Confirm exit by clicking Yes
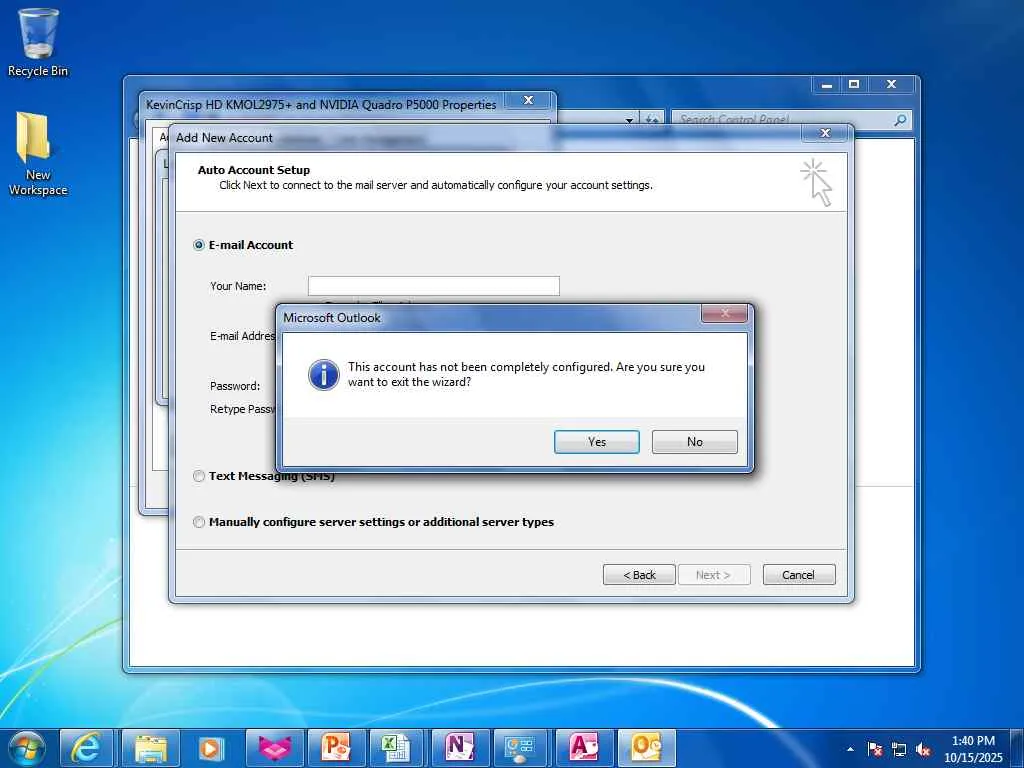This screenshot has width=1024, height=768. 596,442
